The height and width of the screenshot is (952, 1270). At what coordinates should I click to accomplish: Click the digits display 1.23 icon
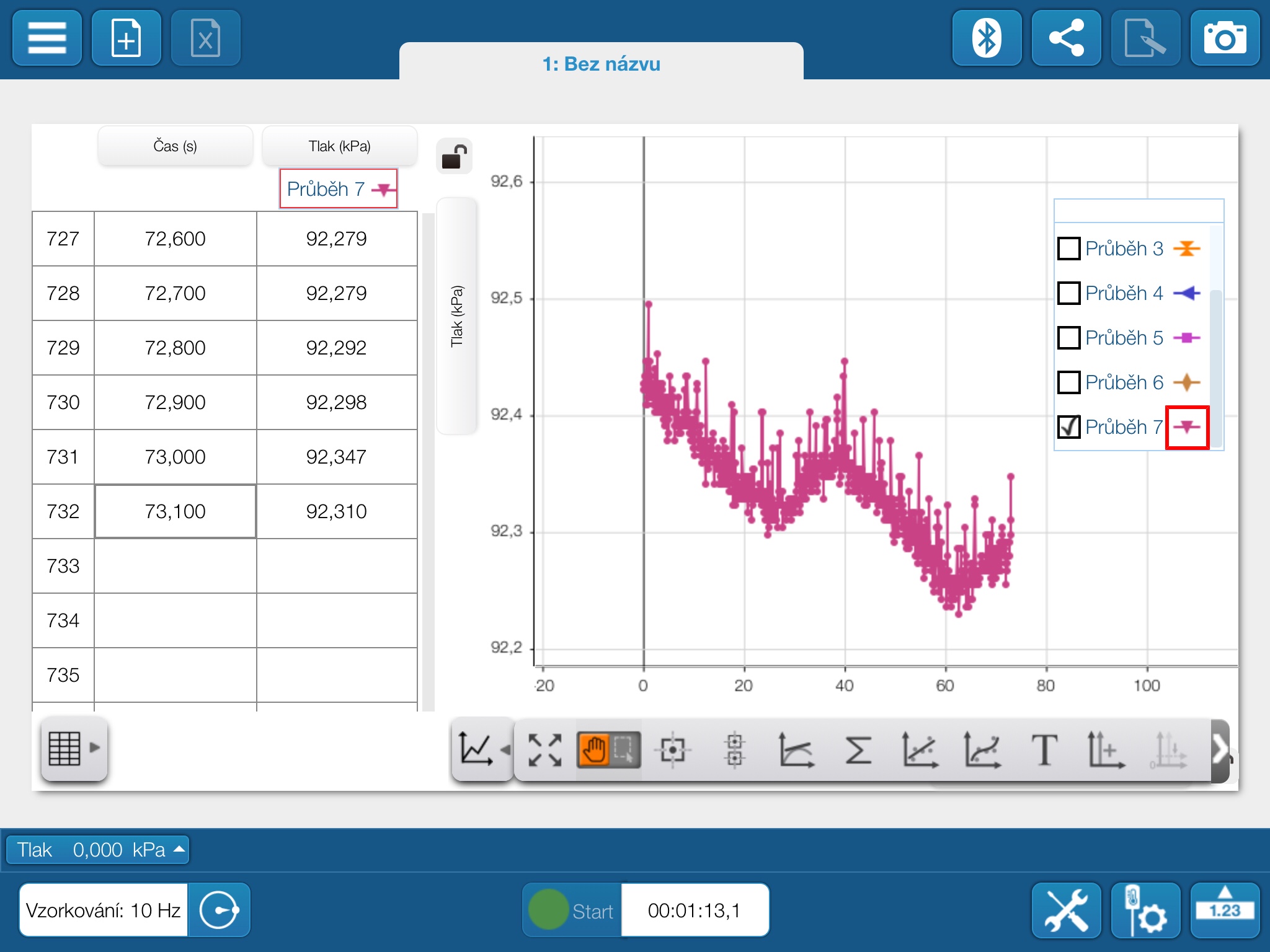[x=1224, y=910]
